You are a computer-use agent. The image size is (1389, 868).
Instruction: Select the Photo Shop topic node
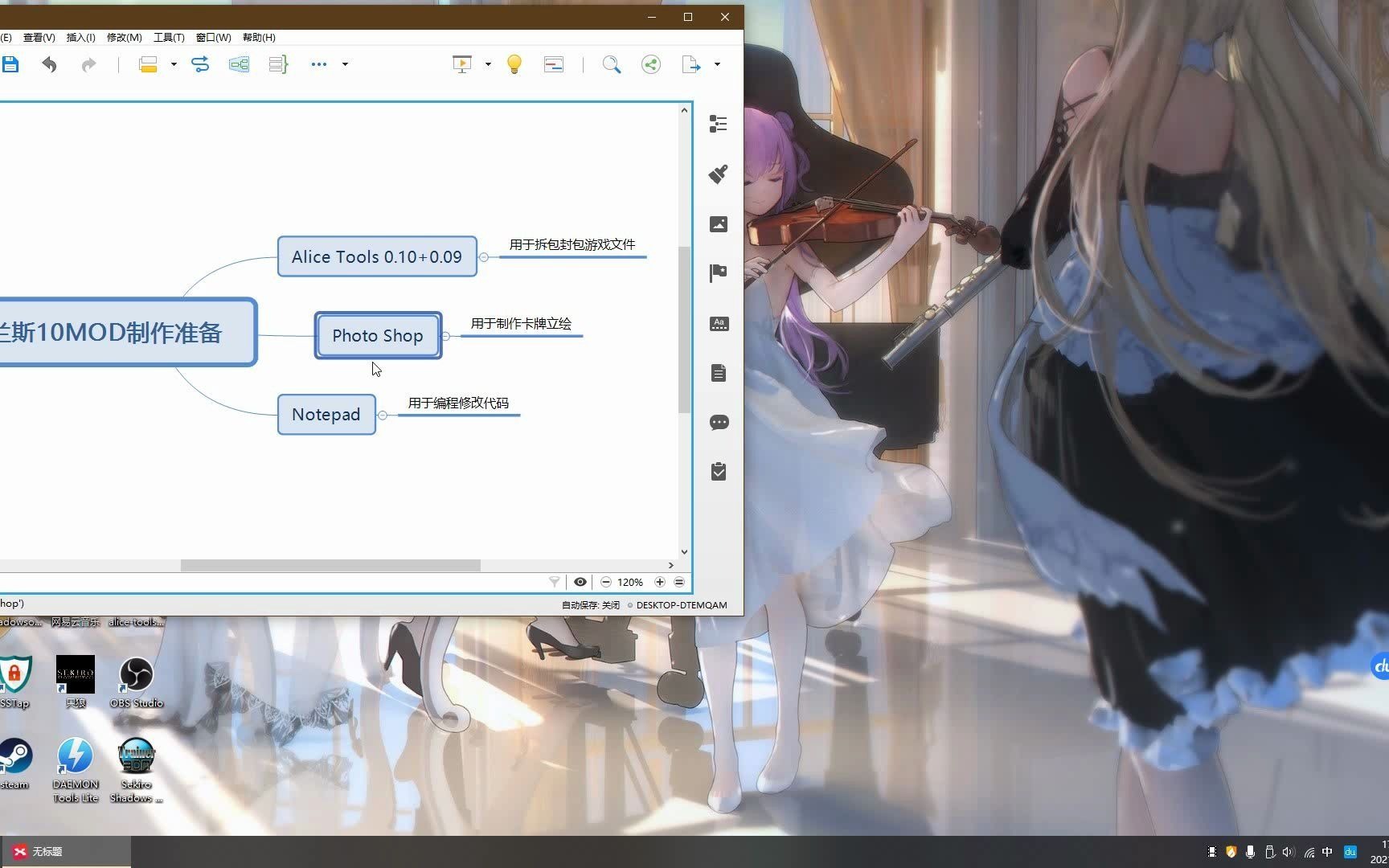point(378,335)
